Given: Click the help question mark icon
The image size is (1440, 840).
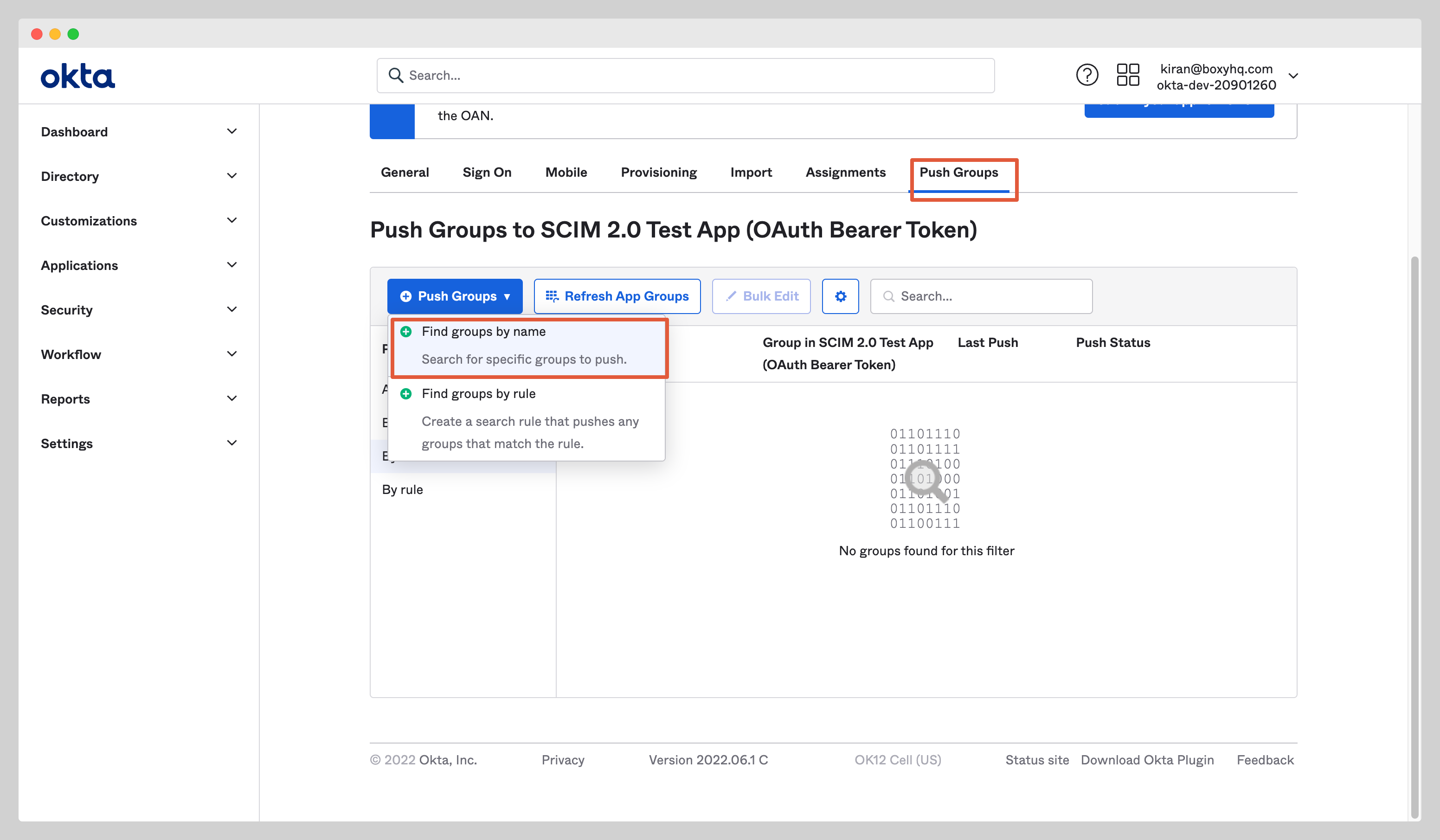Looking at the screenshot, I should [1087, 75].
